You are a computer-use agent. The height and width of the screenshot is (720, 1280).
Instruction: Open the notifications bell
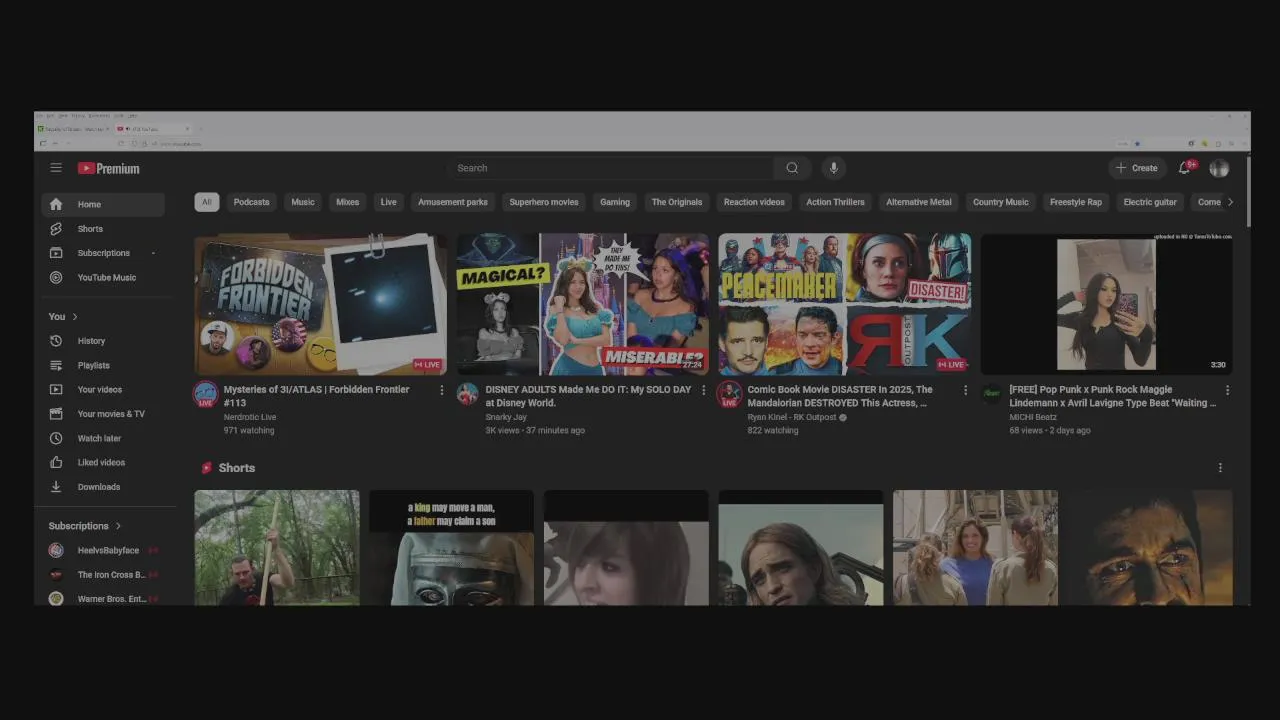pos(1185,168)
